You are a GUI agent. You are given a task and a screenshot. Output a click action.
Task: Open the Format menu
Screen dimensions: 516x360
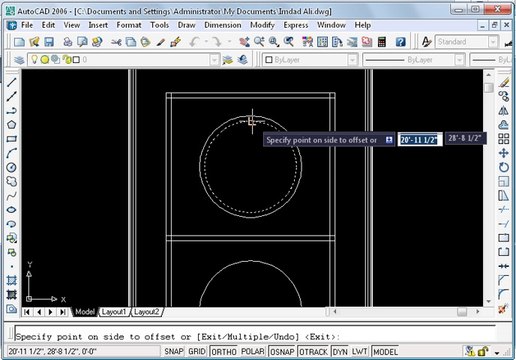(129, 25)
